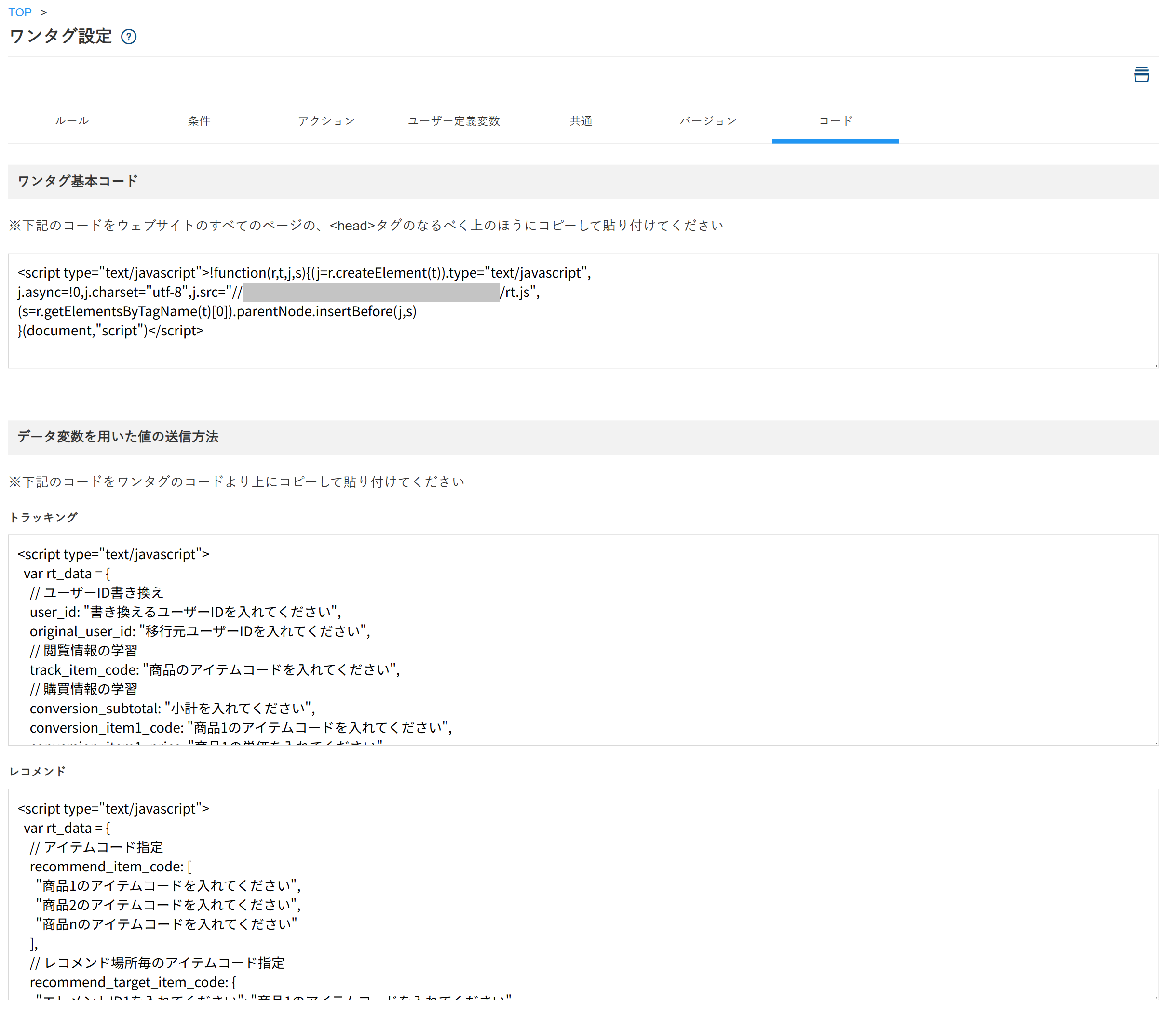Image resolution: width=1176 pixels, height=1016 pixels.
Task: Select the コード tab
Action: (x=836, y=121)
